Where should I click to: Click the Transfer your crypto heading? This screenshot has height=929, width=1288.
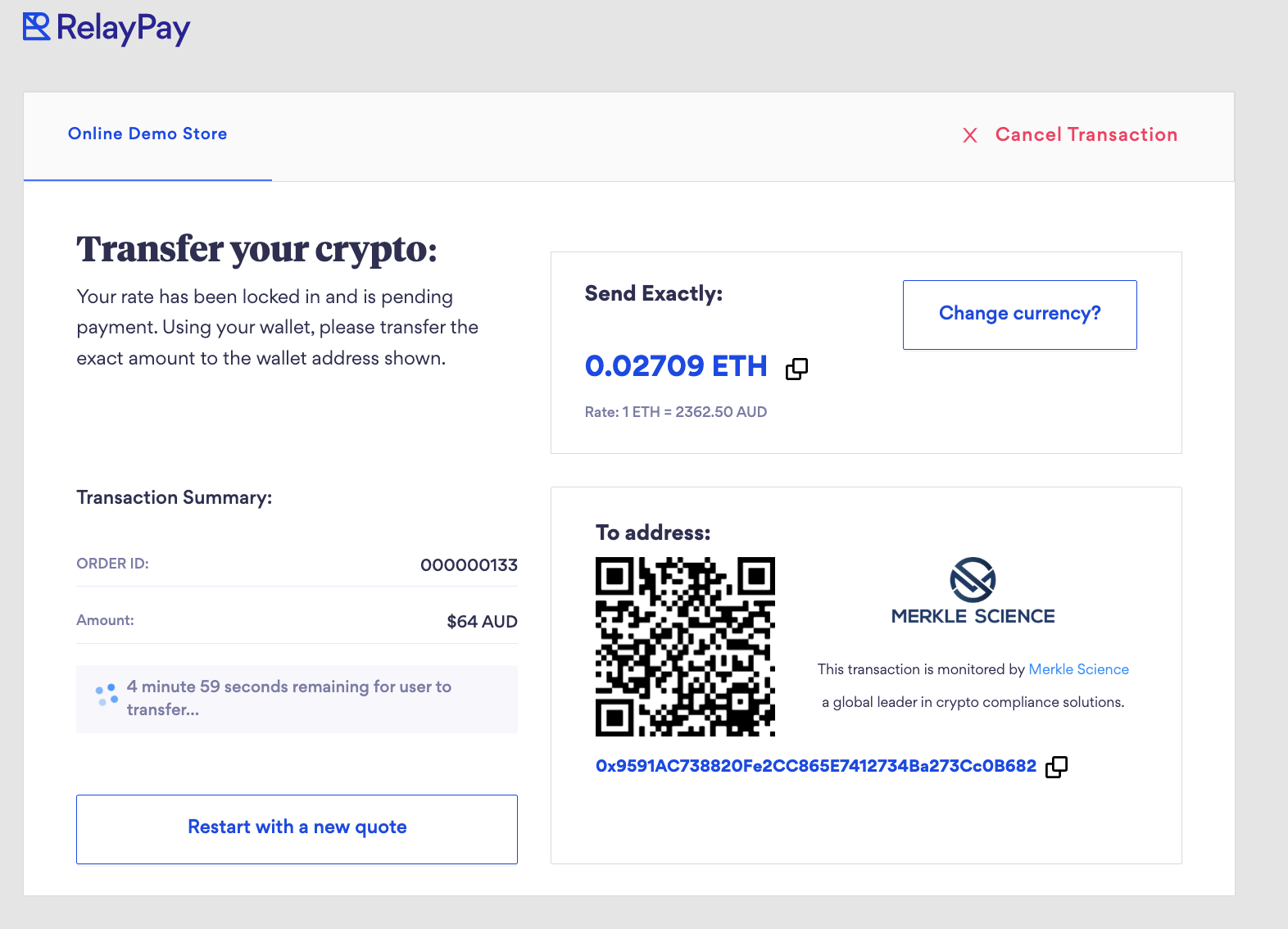coord(256,249)
